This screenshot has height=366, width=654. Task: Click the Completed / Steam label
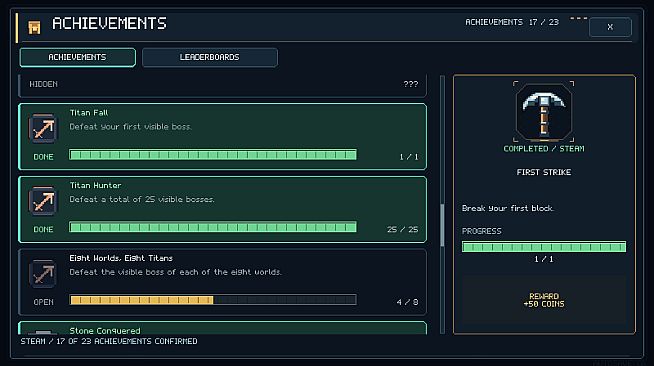click(x=543, y=149)
